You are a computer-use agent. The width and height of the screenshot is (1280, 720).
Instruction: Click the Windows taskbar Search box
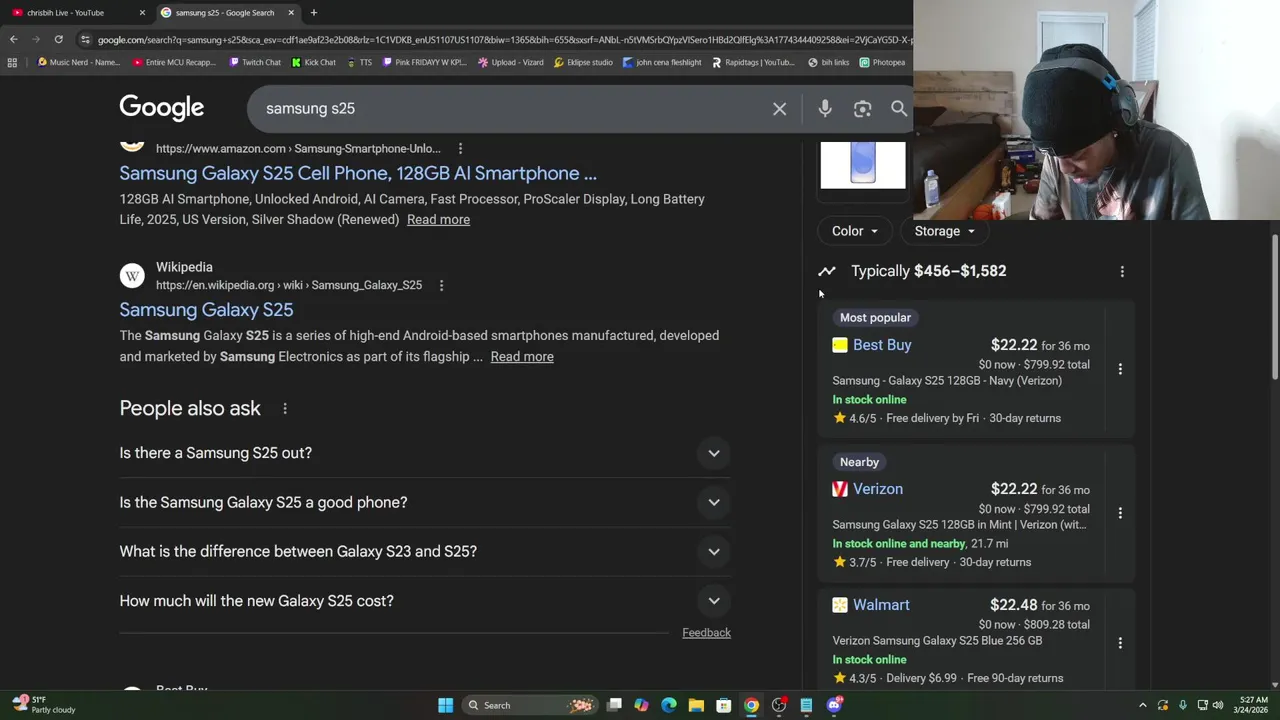coord(530,705)
